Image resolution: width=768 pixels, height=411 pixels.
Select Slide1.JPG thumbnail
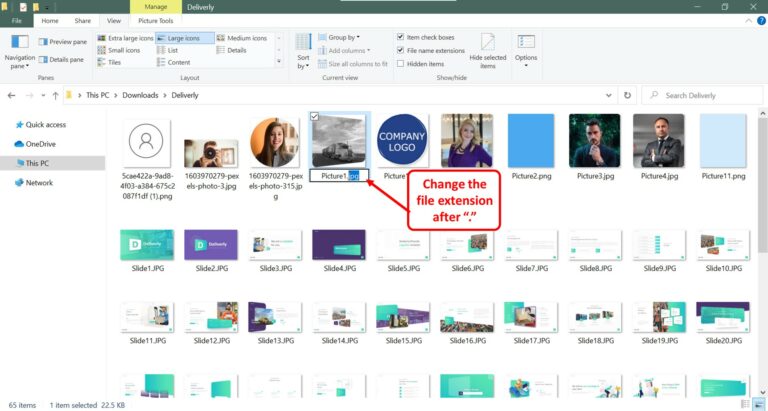[x=147, y=245]
